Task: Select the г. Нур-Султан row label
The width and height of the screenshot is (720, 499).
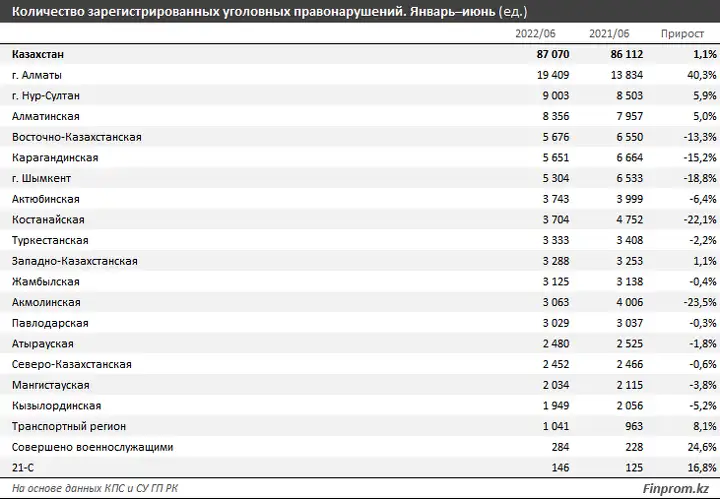Action: click(45, 95)
